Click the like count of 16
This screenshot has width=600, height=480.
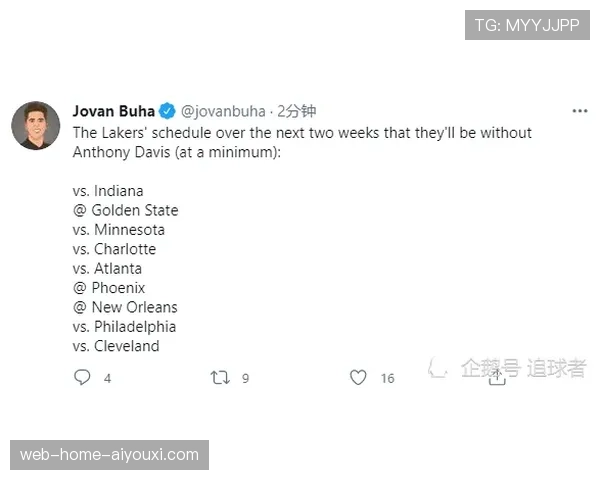click(x=387, y=379)
